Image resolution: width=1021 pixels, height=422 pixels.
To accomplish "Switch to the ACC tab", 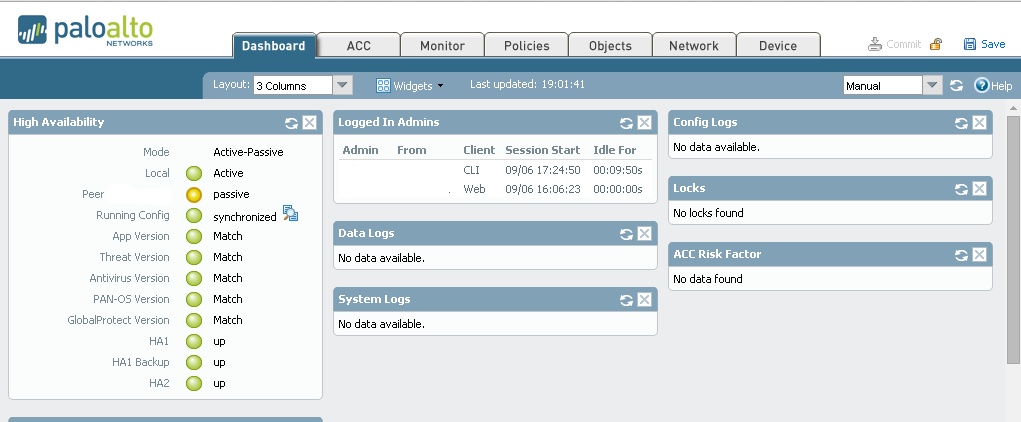I will click(x=358, y=46).
